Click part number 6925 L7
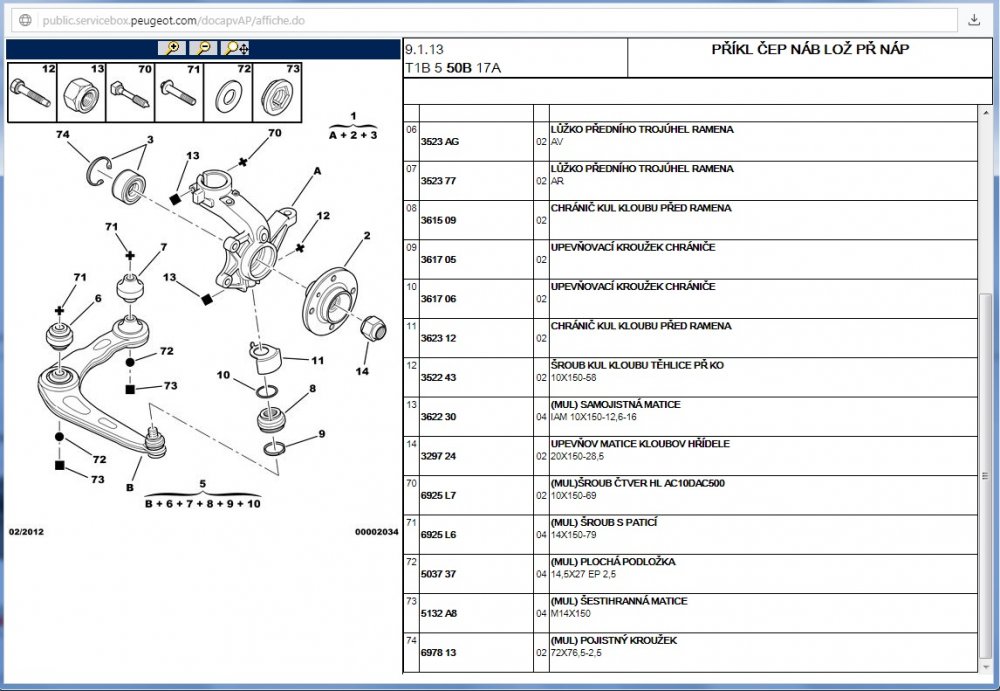Viewport: 1000px width, 691px height. tap(438, 496)
